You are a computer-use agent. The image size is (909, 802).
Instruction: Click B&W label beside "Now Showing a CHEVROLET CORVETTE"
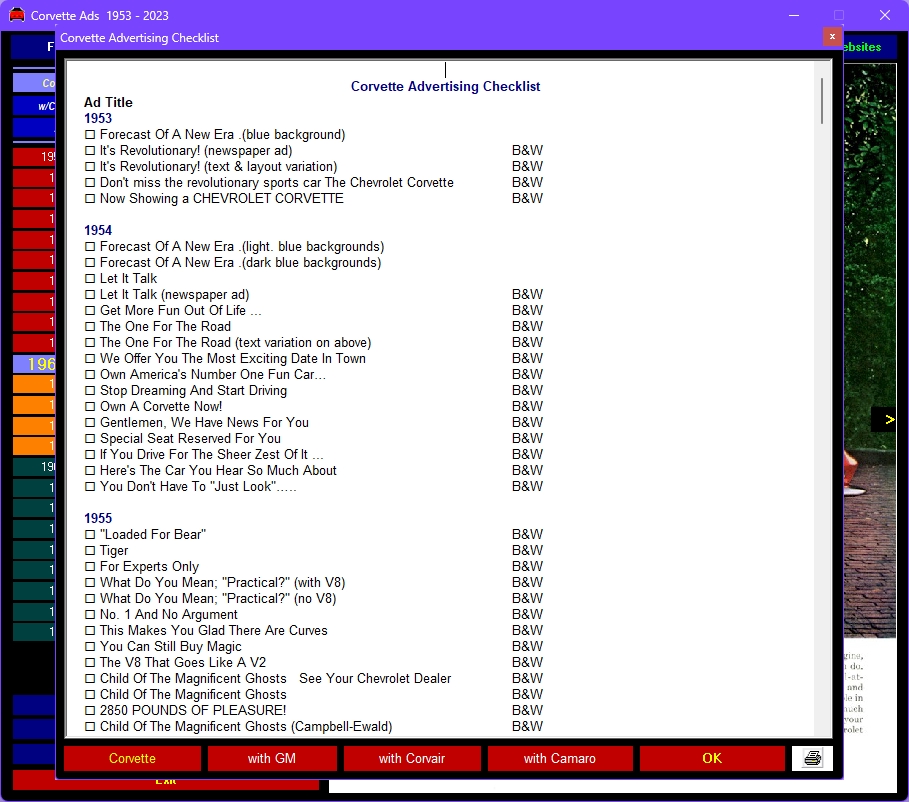click(528, 198)
